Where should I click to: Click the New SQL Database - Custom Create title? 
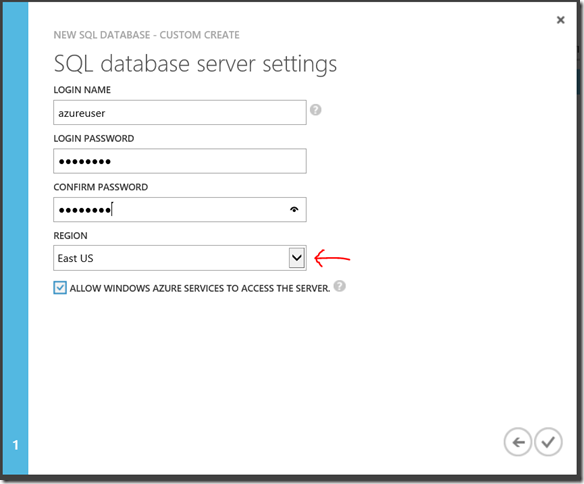pyautogui.click(x=146, y=35)
